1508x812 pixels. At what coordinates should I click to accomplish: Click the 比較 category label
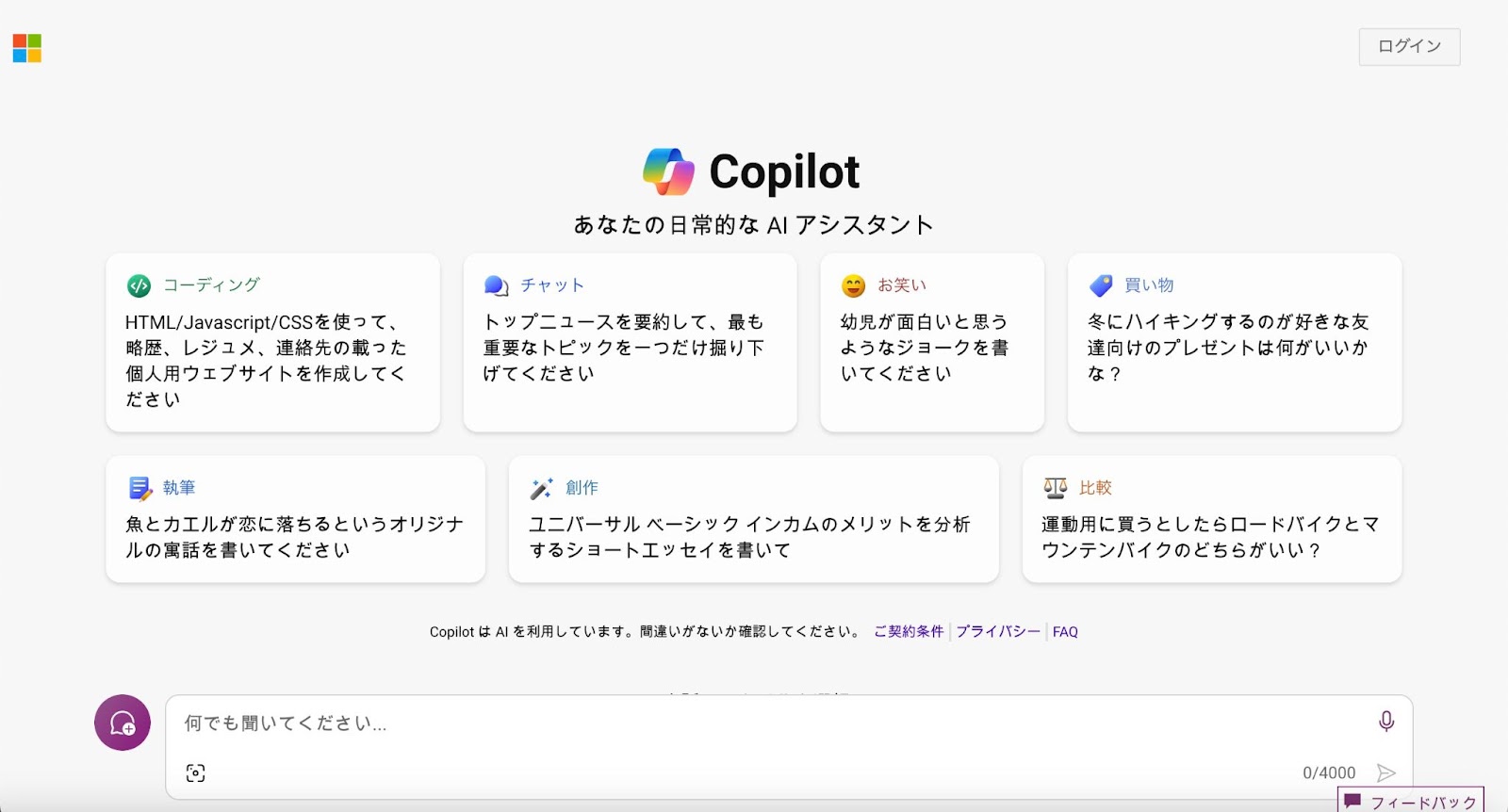tap(1095, 487)
